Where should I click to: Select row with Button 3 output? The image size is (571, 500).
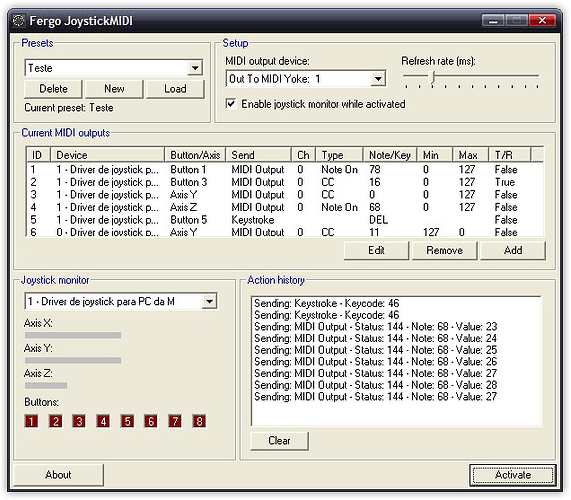pyautogui.click(x=285, y=182)
